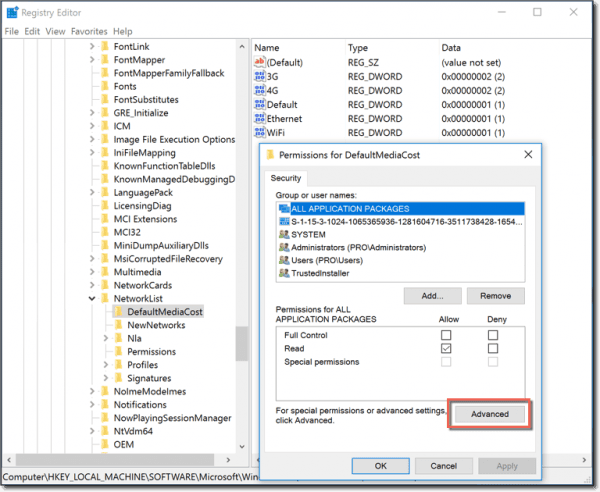Expand the Notifications key
Viewport: 600px width, 492px height.
(92, 404)
